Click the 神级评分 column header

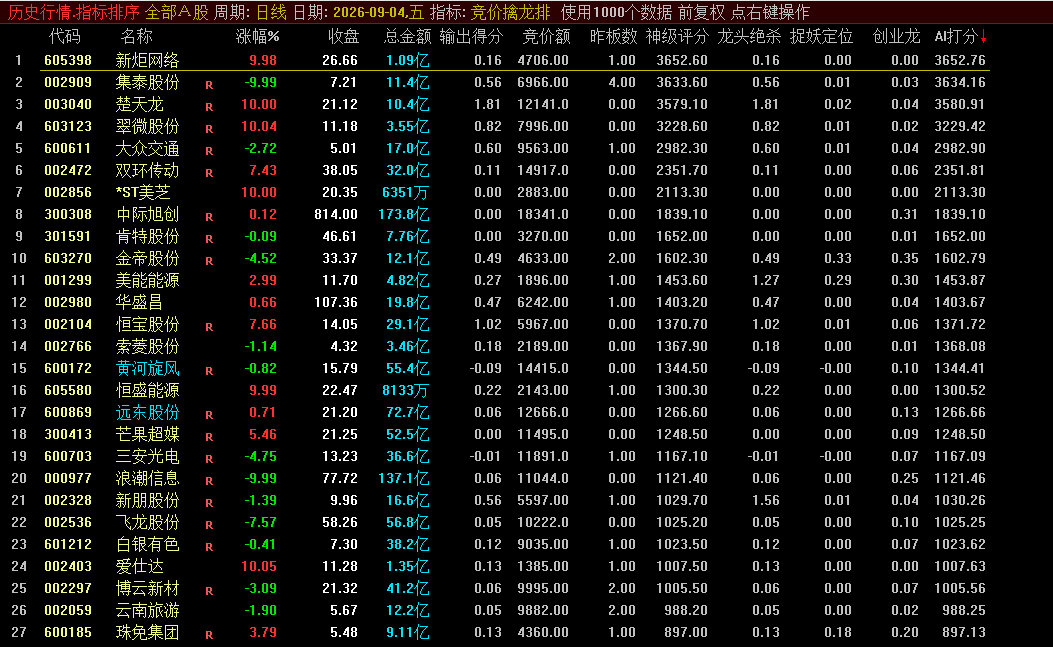click(x=677, y=36)
